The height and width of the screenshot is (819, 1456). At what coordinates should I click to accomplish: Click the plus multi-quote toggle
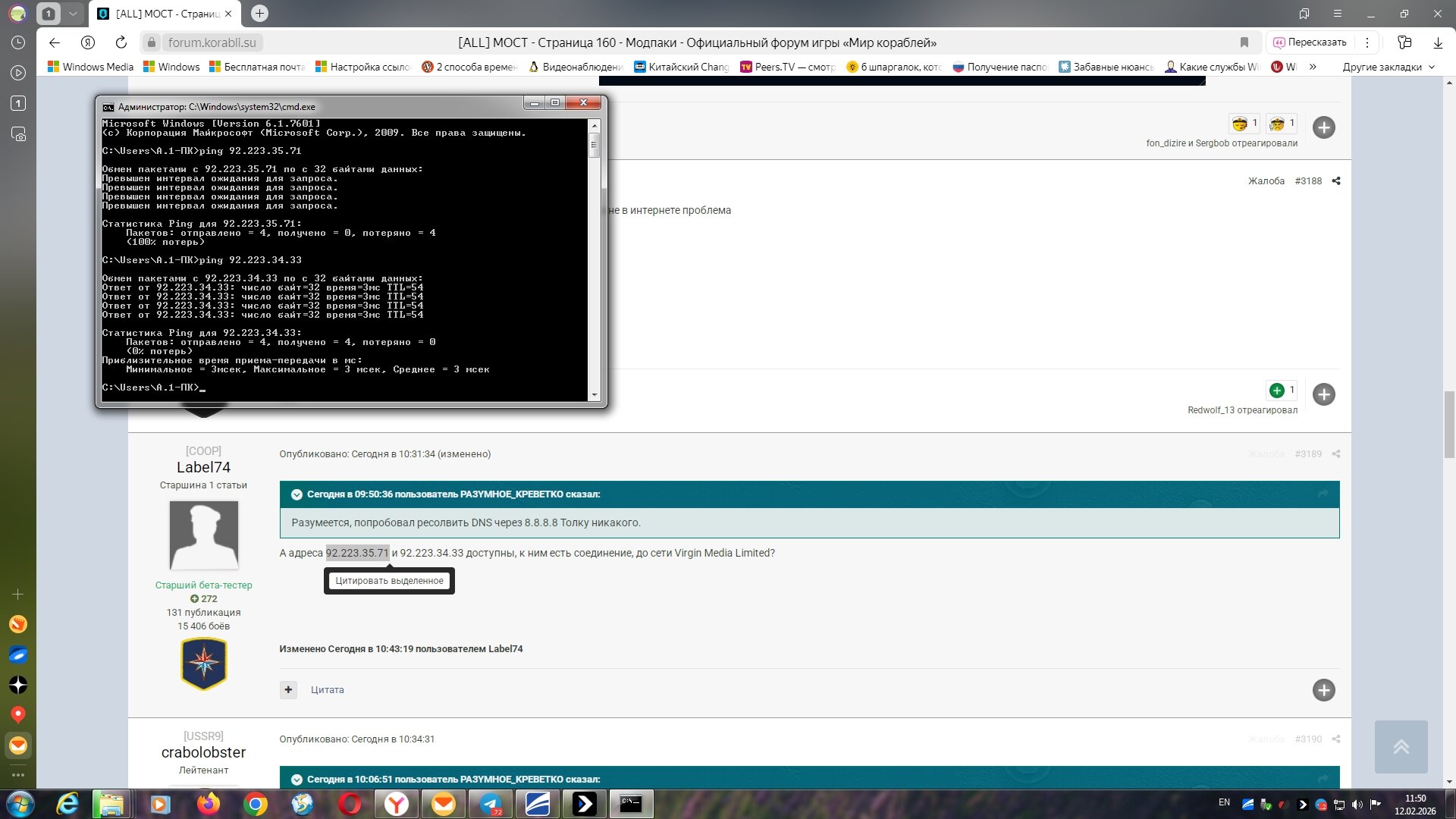coord(288,690)
